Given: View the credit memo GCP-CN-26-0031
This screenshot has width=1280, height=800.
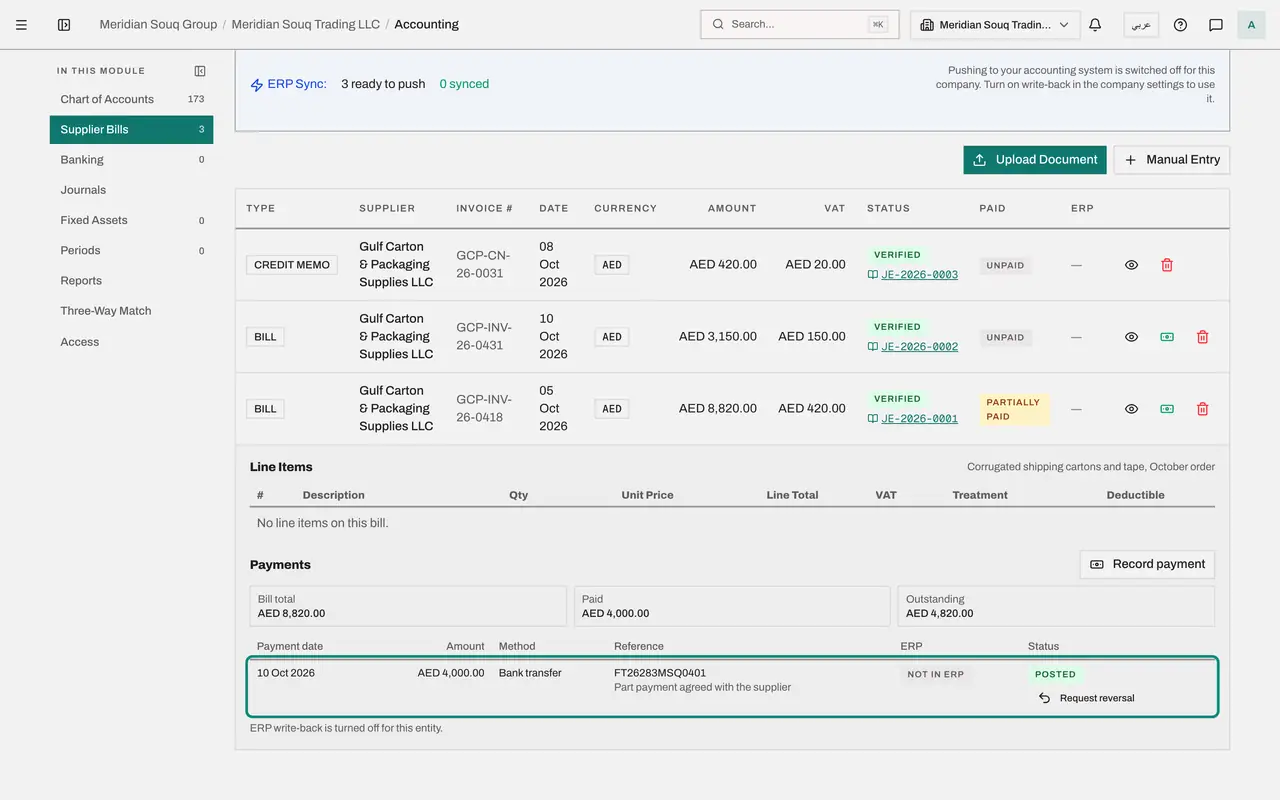Looking at the screenshot, I should coord(1131,265).
